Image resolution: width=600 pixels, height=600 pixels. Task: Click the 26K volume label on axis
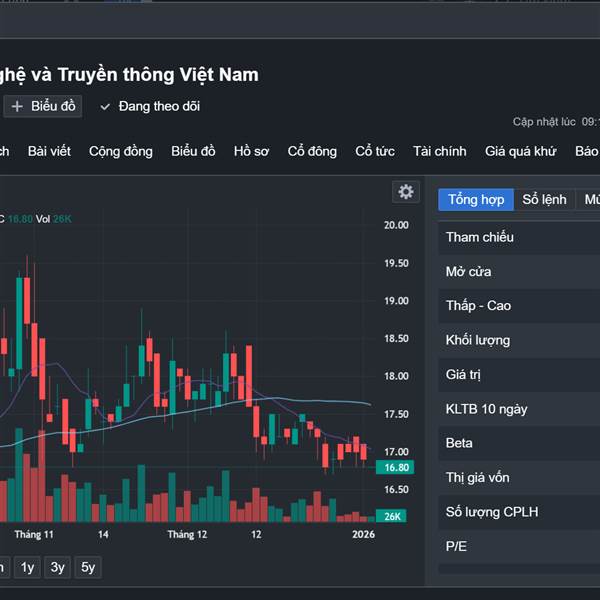[x=391, y=516]
